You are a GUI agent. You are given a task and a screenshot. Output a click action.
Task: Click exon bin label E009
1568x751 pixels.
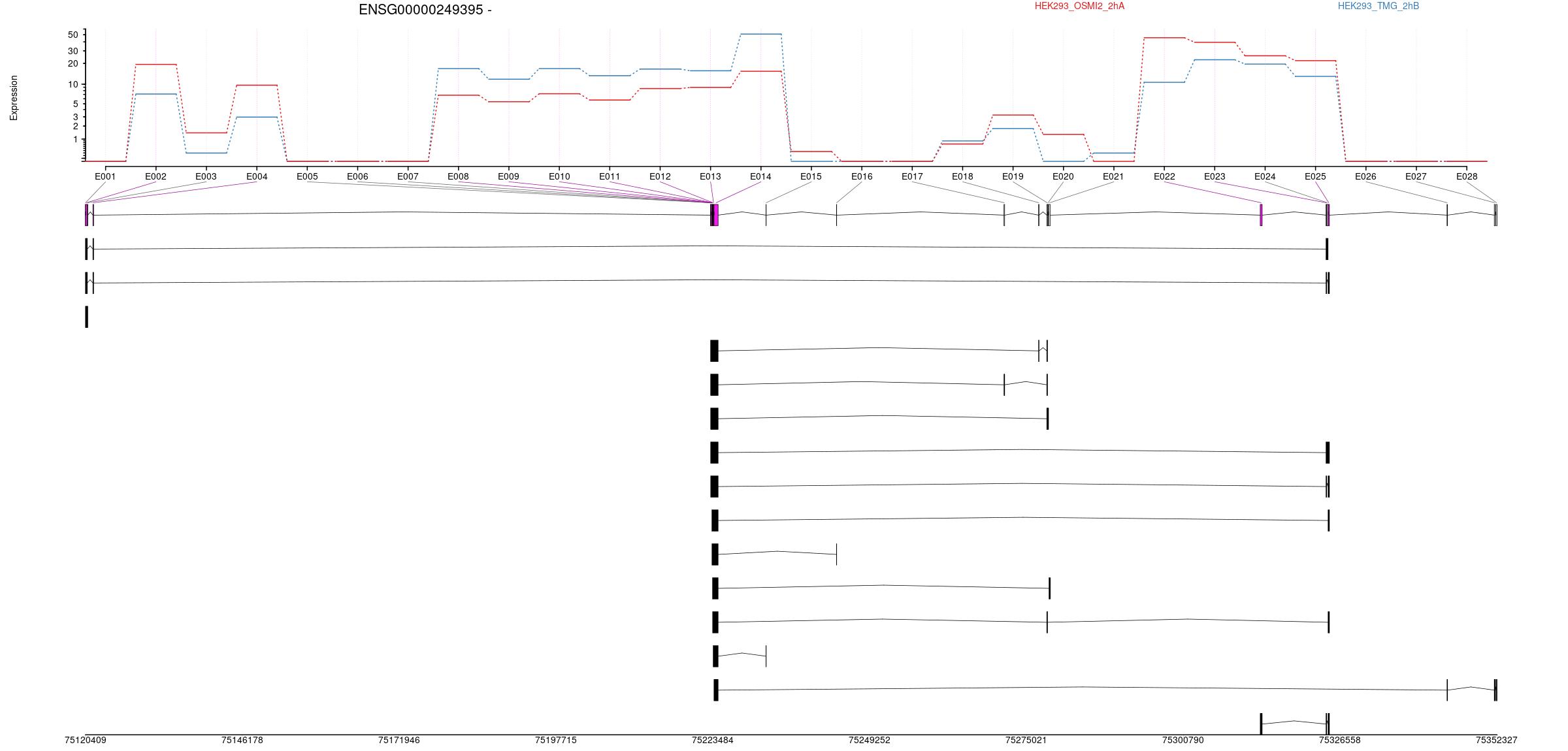tap(508, 176)
